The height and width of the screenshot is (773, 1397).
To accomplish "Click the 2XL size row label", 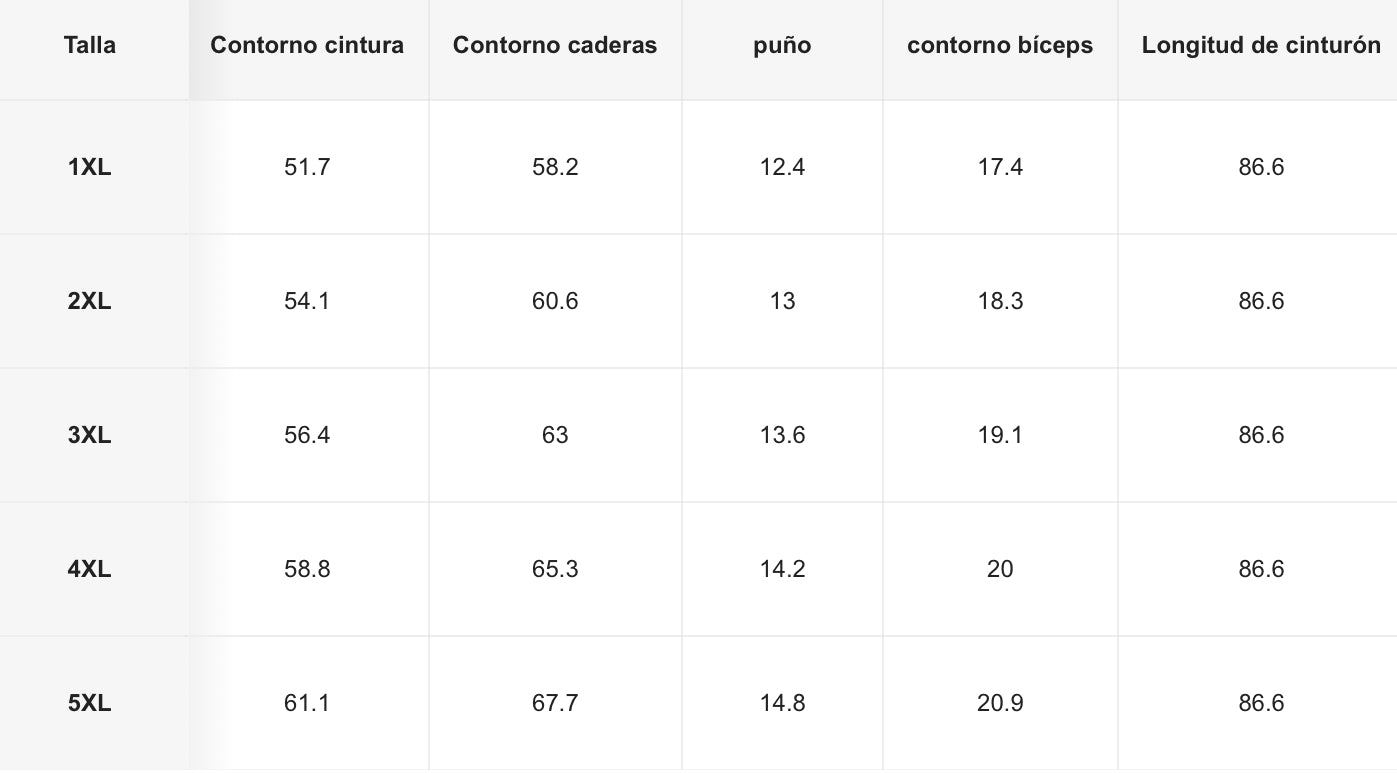I will coord(90,301).
